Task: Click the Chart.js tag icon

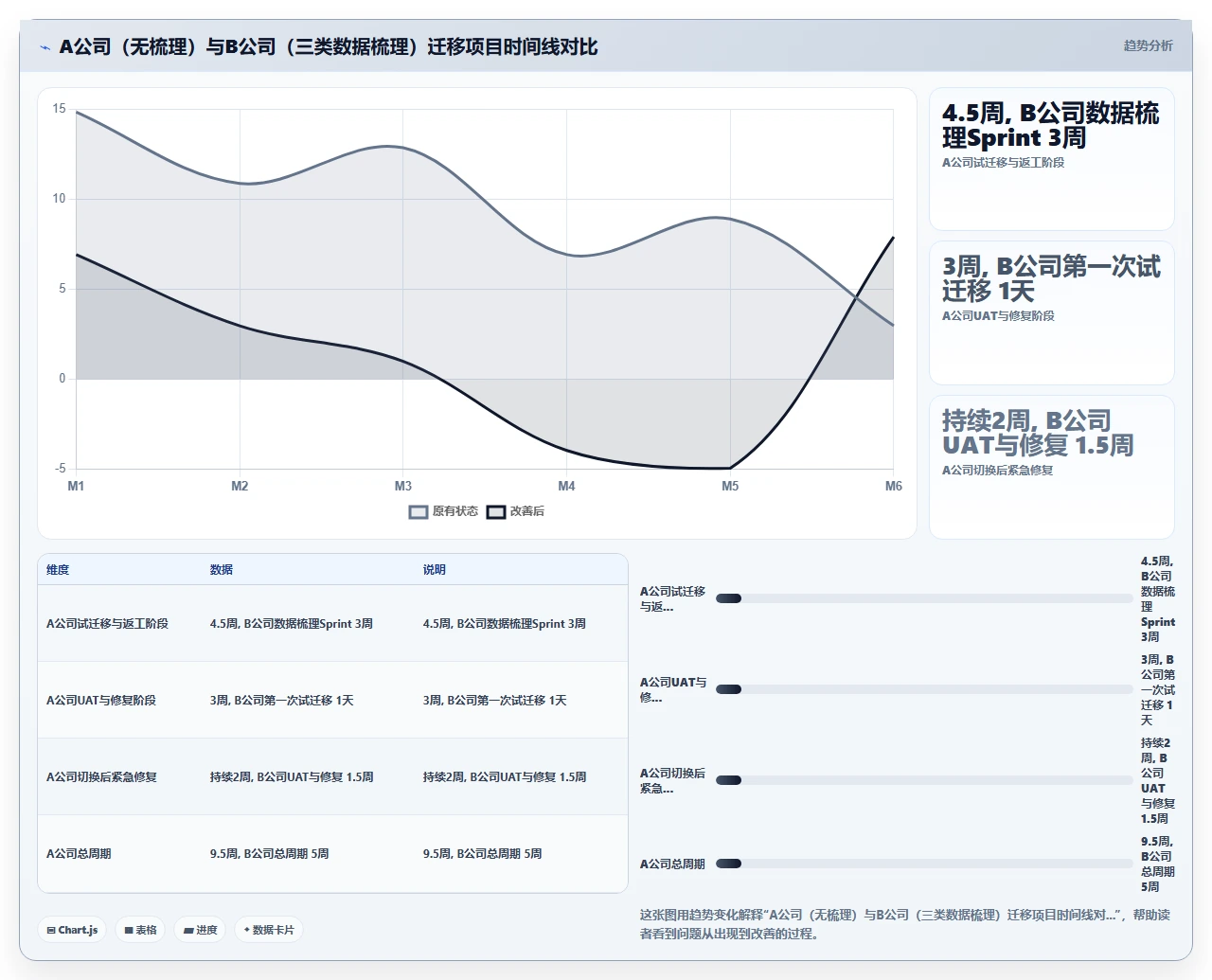Action: 51,931
